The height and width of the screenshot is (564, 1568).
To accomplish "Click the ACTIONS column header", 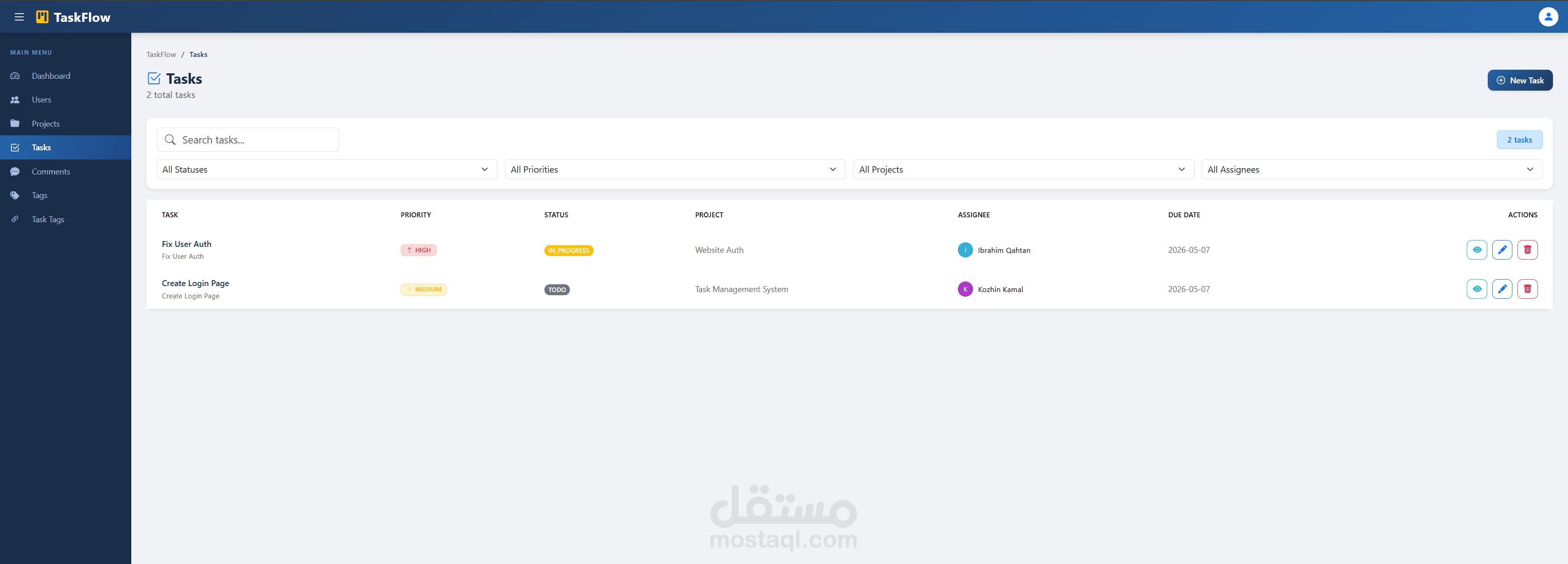I will (x=1522, y=215).
